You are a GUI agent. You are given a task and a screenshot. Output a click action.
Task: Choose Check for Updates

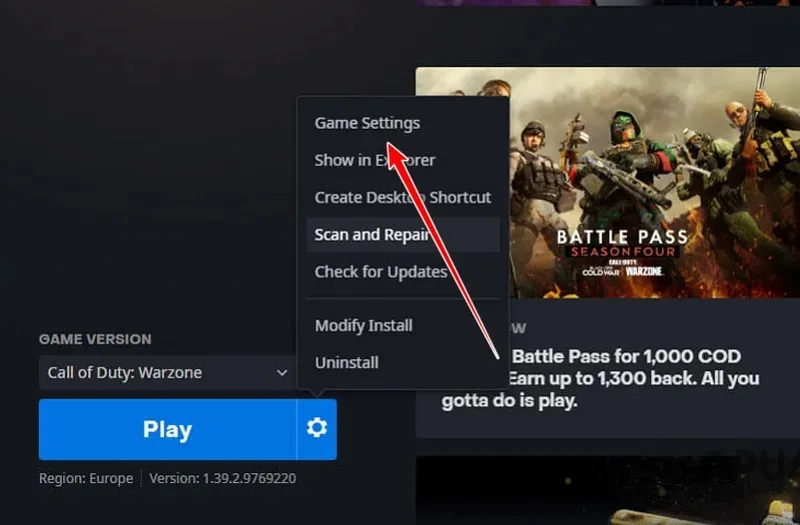(381, 272)
